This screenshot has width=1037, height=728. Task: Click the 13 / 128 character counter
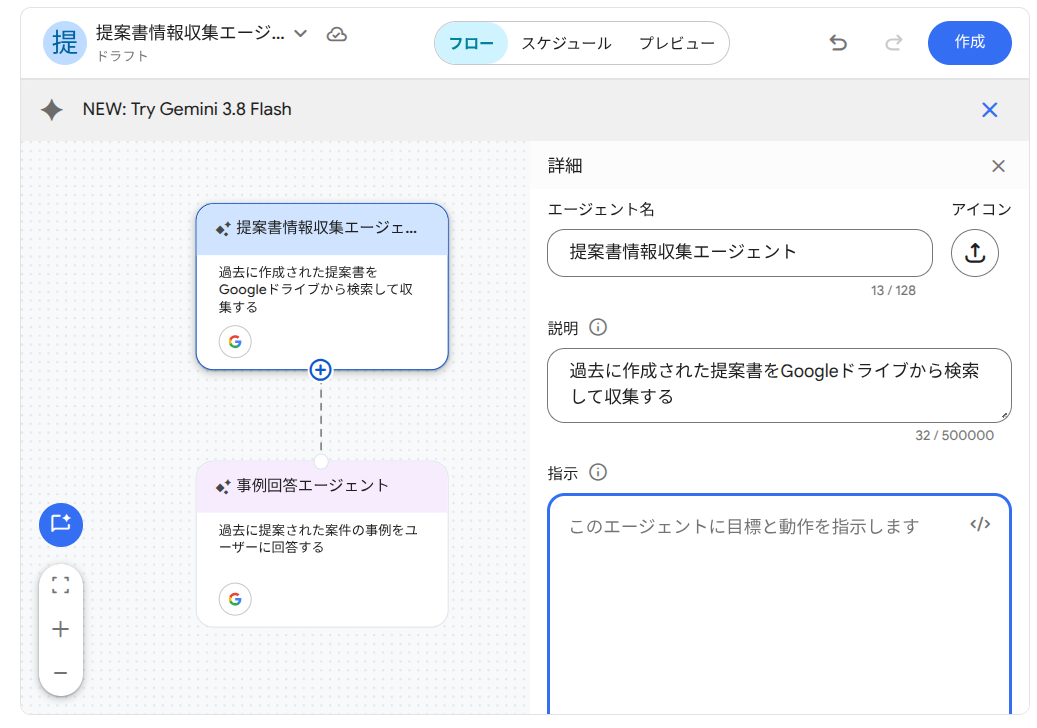[893, 290]
